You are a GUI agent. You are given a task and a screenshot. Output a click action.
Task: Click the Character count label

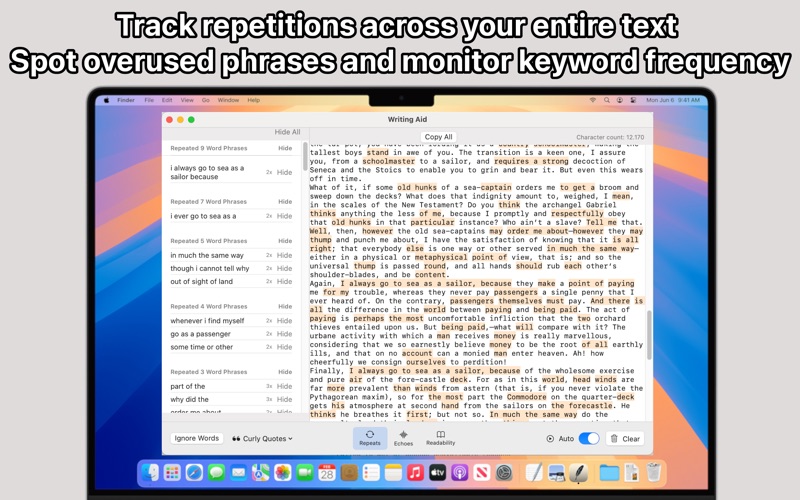pyautogui.click(x=610, y=137)
